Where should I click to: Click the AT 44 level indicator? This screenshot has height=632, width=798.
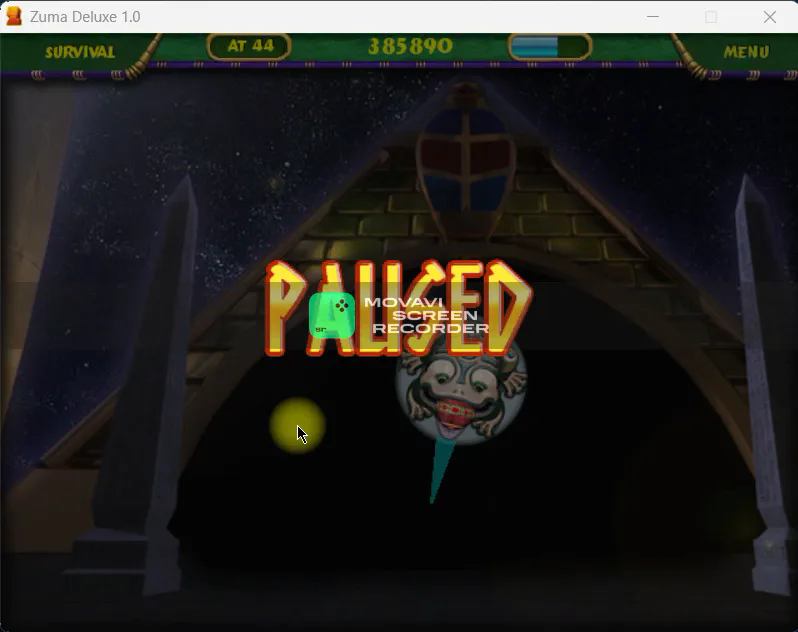249,47
